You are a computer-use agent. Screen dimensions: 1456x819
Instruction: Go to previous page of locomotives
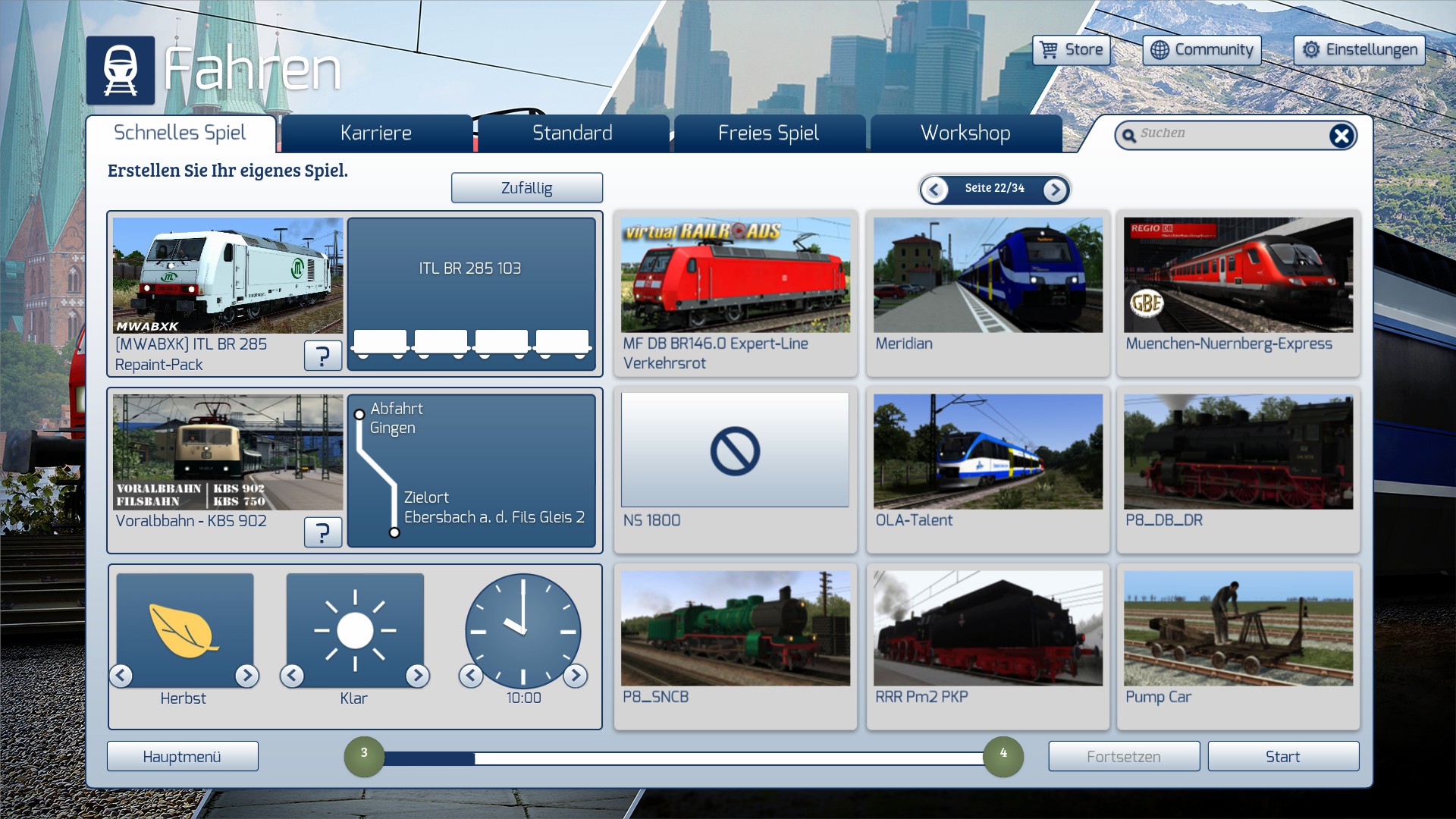coord(934,190)
